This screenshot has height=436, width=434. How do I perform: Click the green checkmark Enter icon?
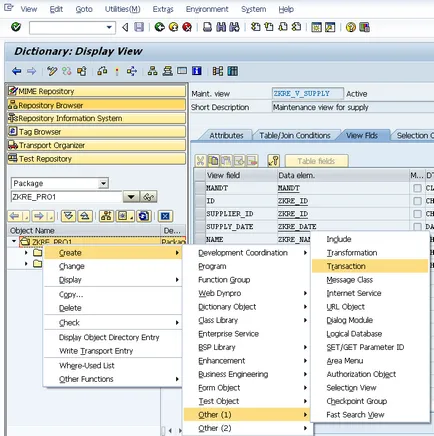tap(16, 27)
